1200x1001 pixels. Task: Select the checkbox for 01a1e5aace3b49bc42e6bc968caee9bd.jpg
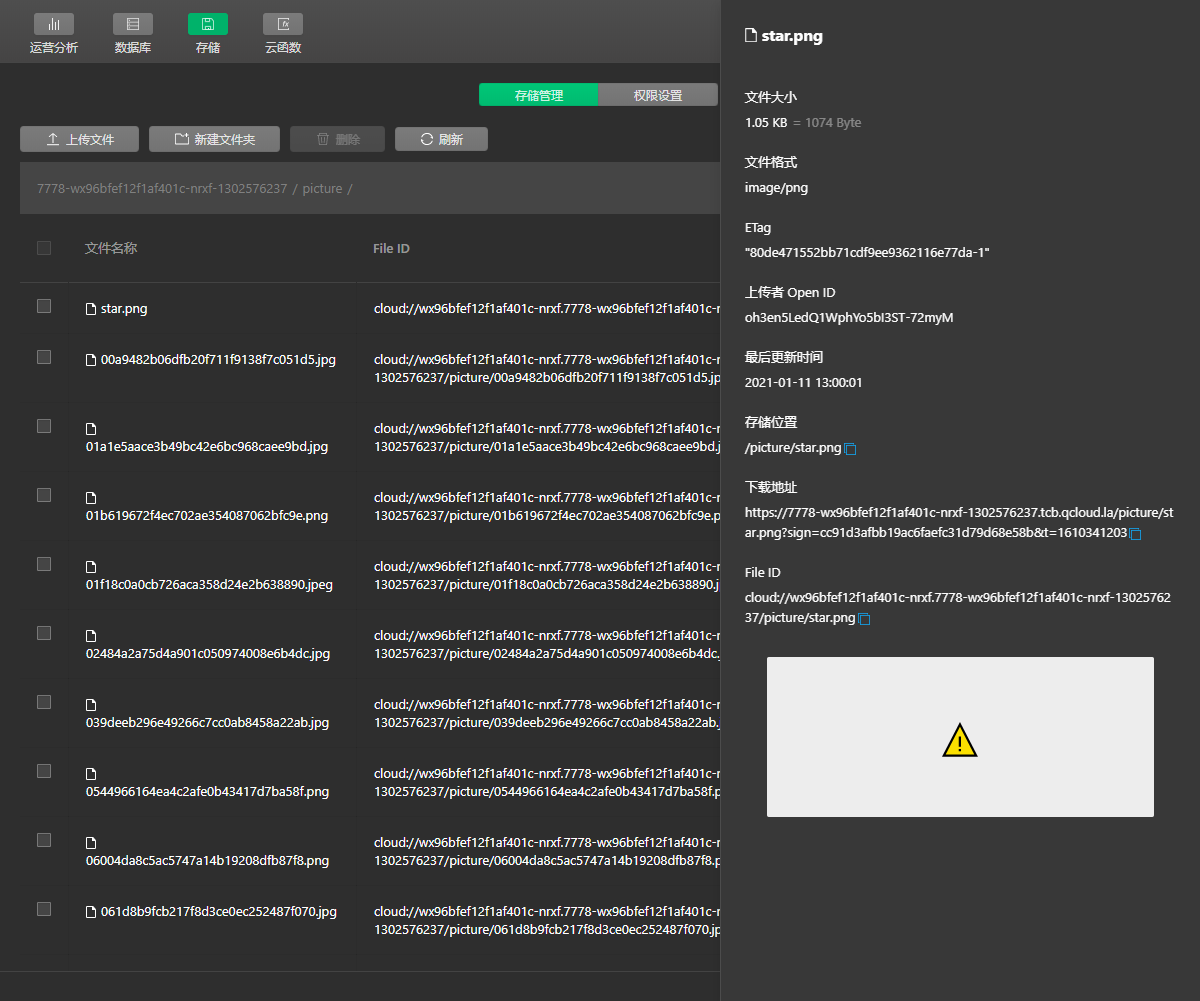[44, 426]
